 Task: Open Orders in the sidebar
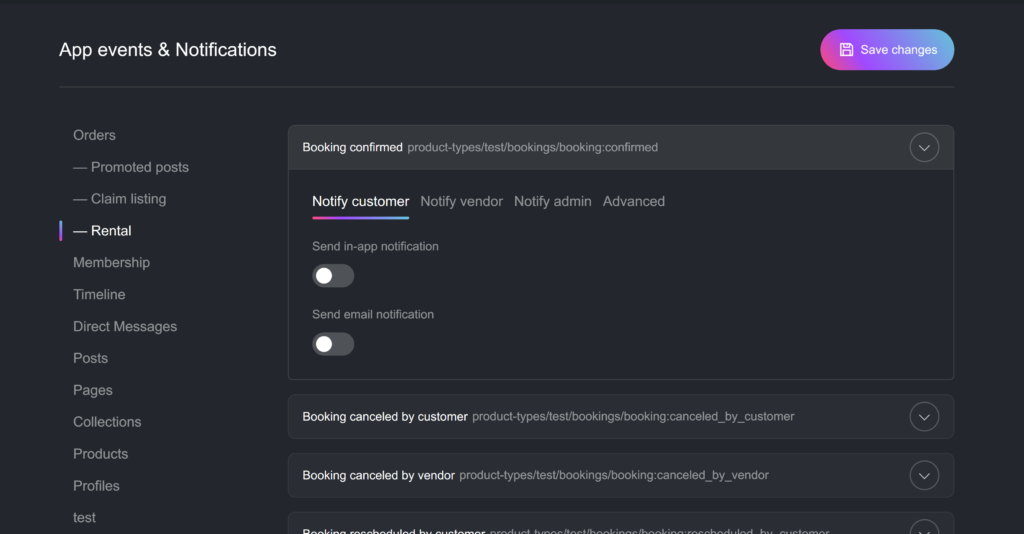94,135
